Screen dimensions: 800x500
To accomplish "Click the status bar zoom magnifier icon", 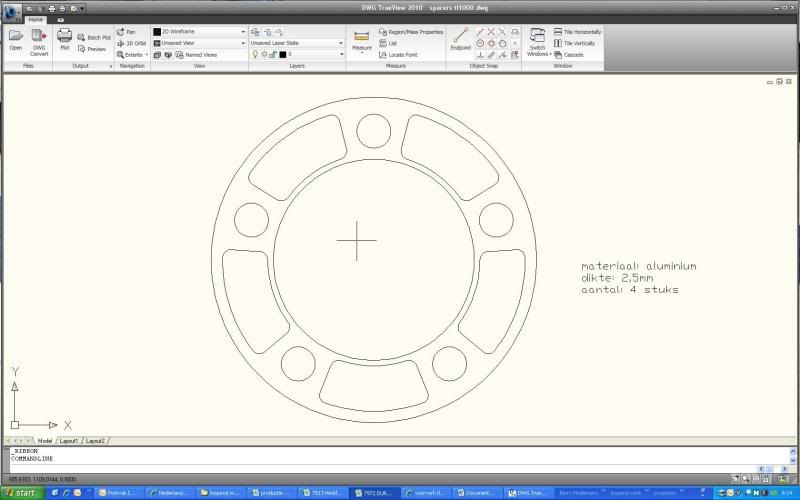I will click(745, 479).
